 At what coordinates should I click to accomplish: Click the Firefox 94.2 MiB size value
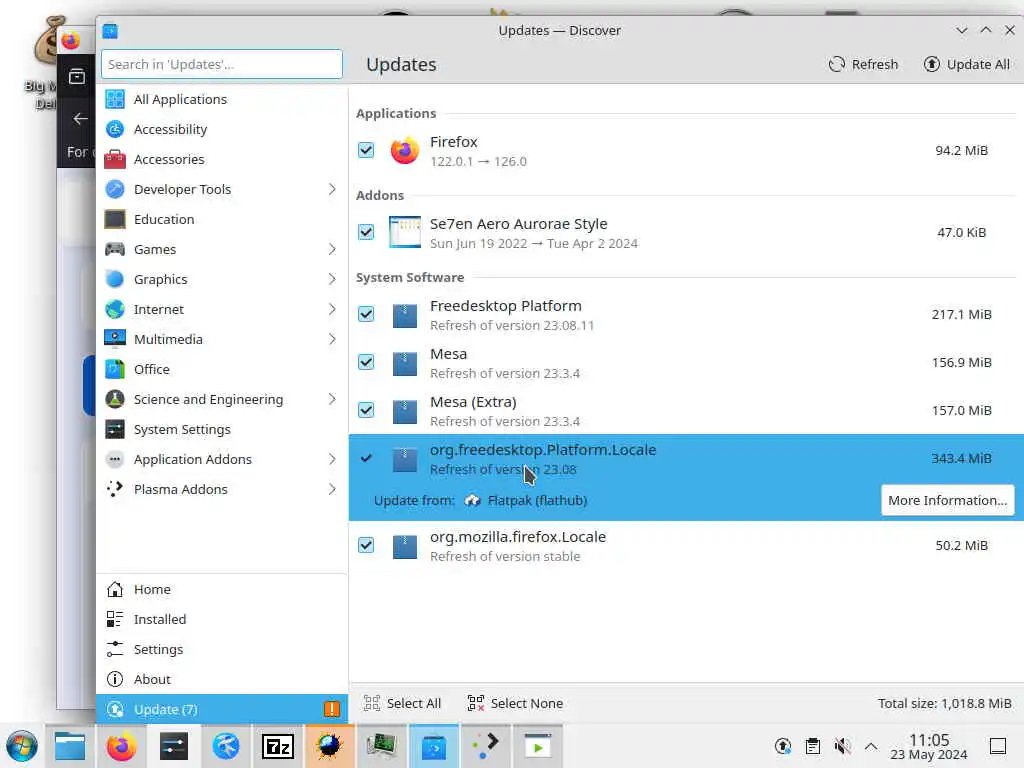961,150
